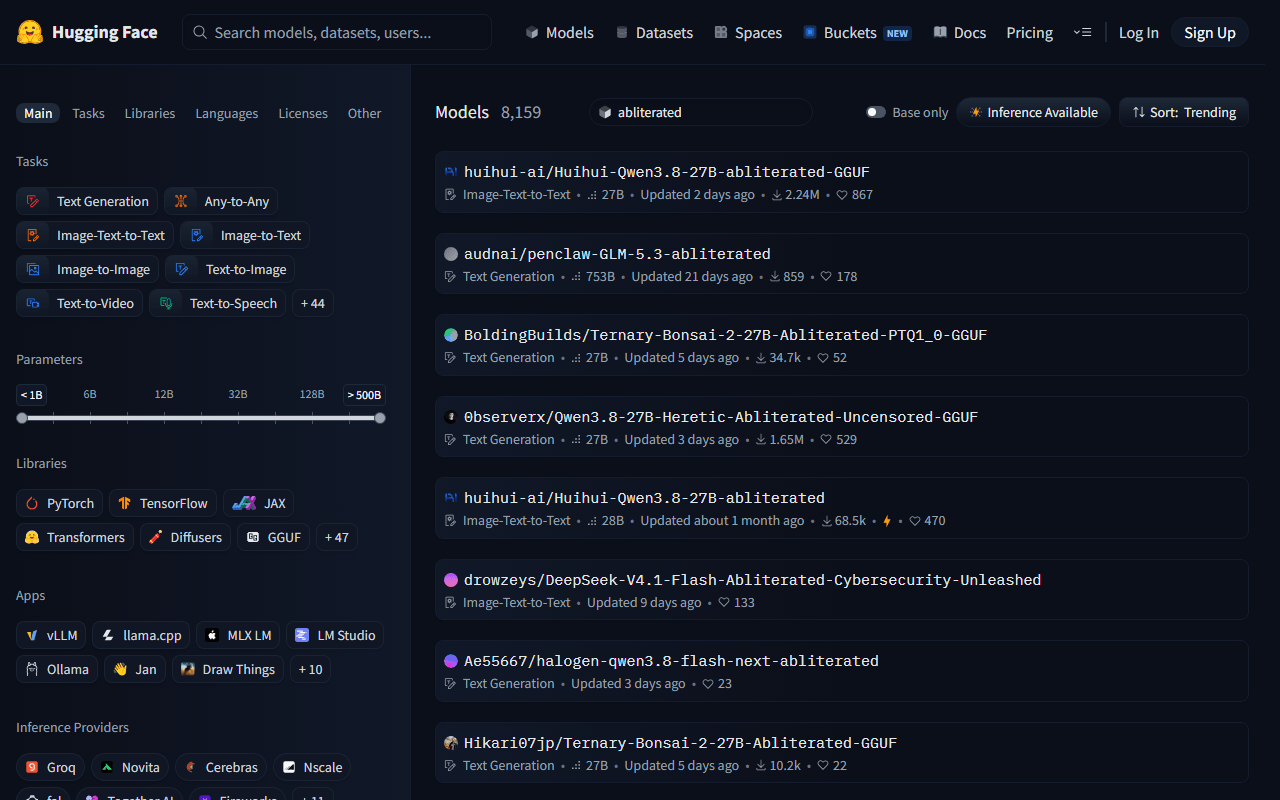Click the TensorFlow library icon
This screenshot has width=1280, height=800.
[x=126, y=503]
